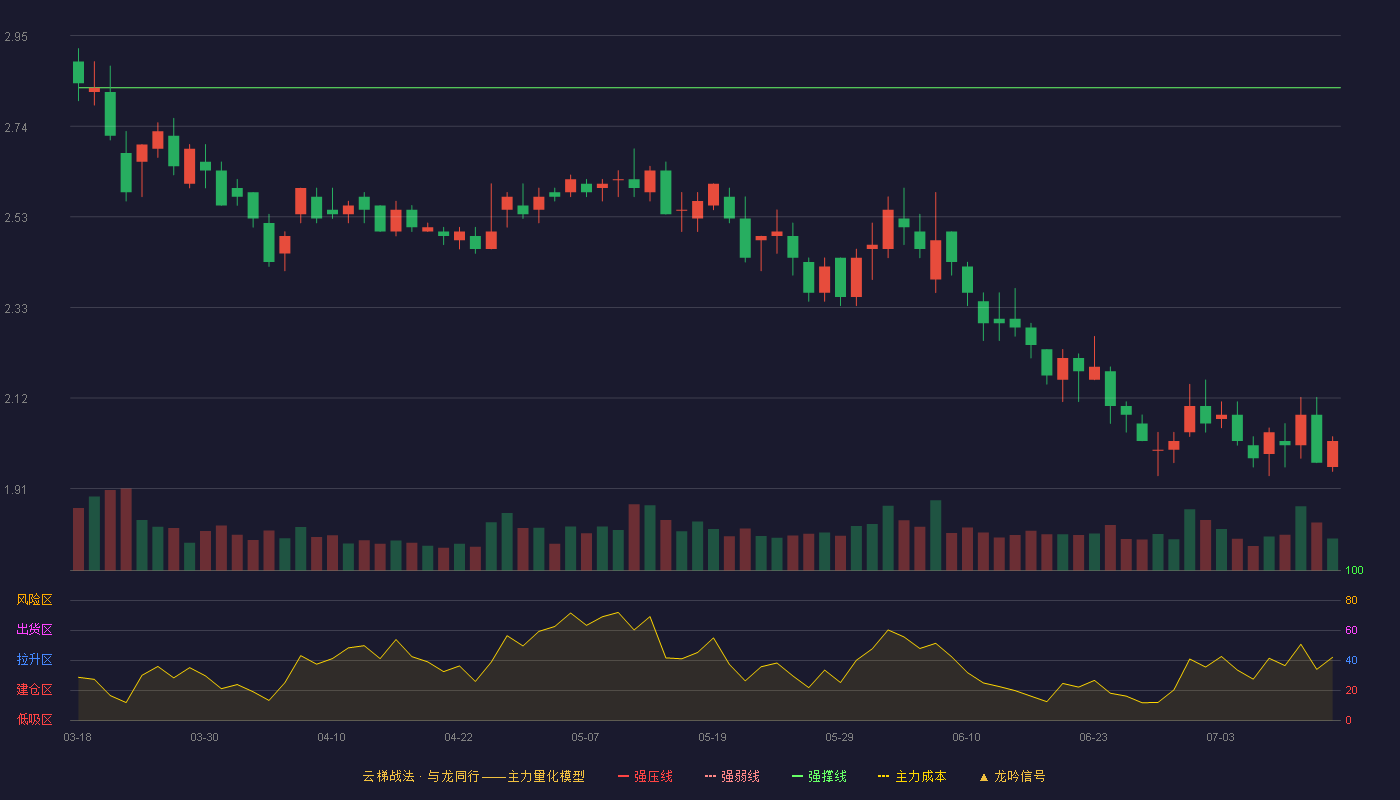Screen dimensions: 1400x800
Task: Click the 03-18 date label
Action: coord(78,737)
